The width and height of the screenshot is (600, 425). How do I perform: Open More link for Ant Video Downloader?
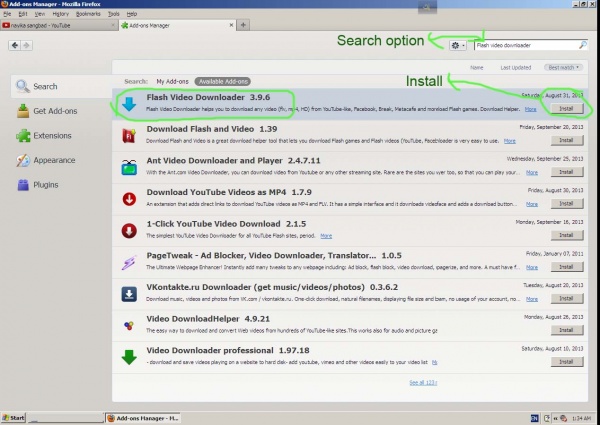(532, 173)
